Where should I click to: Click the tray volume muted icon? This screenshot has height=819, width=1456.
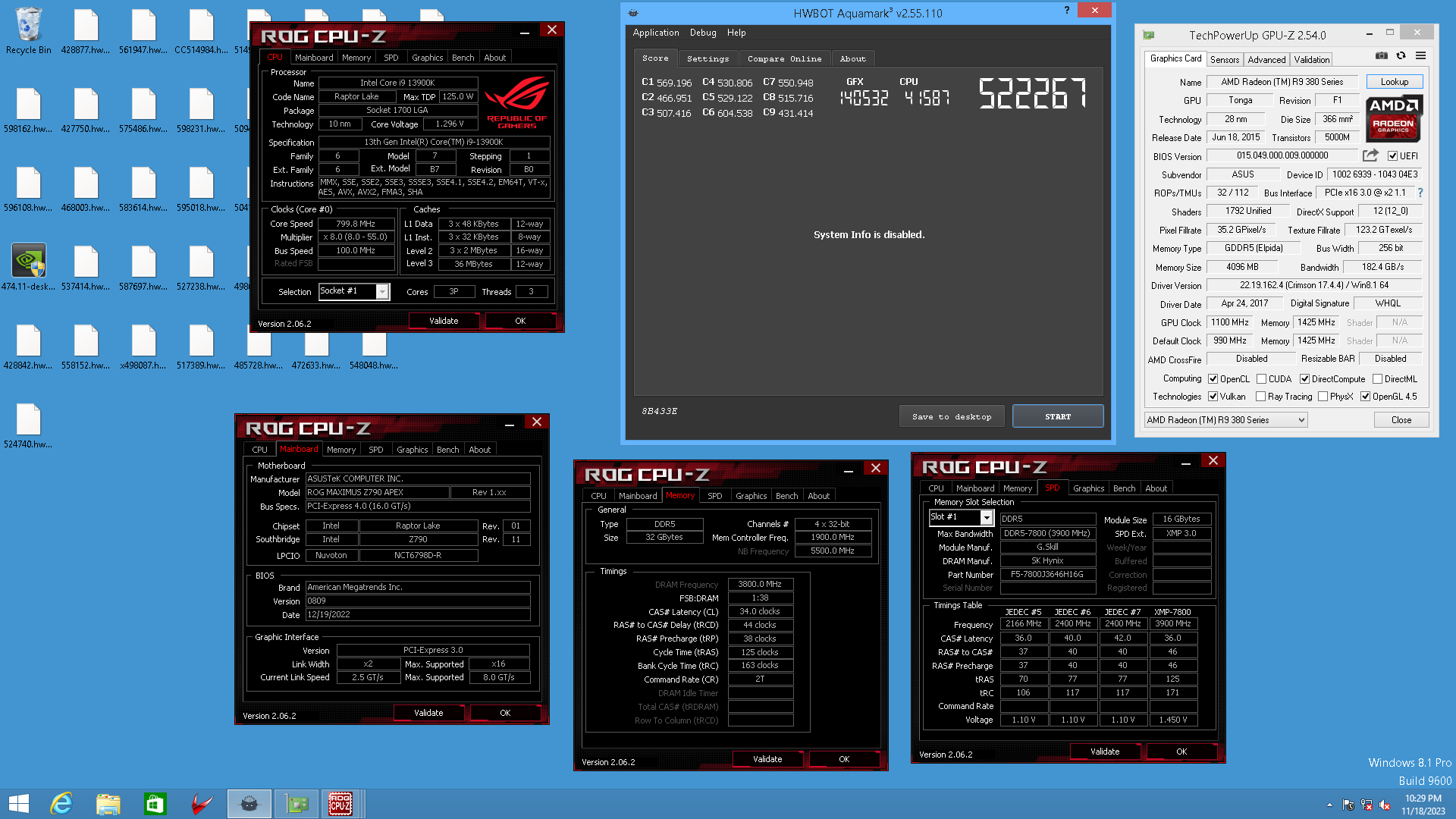pos(1385,805)
